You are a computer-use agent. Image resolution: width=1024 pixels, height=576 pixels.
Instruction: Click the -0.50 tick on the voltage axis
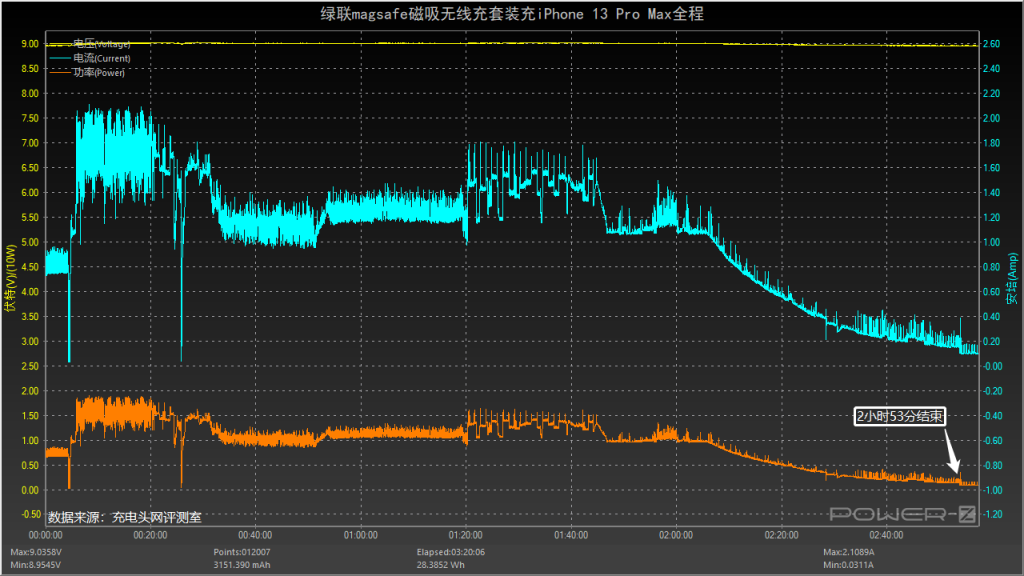(30, 515)
